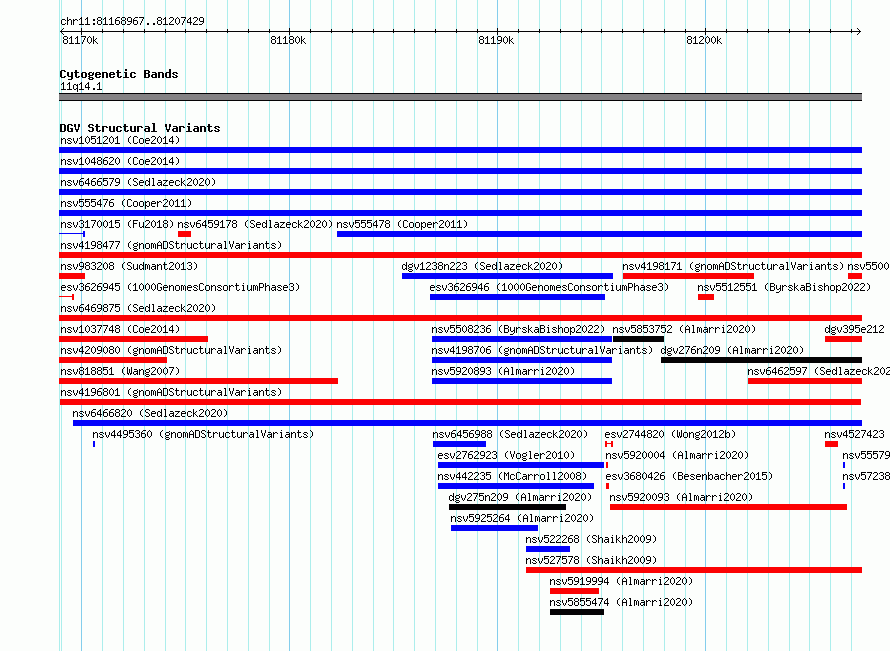
Task: Select small red bar under nsv5512551
Action: click(x=706, y=297)
